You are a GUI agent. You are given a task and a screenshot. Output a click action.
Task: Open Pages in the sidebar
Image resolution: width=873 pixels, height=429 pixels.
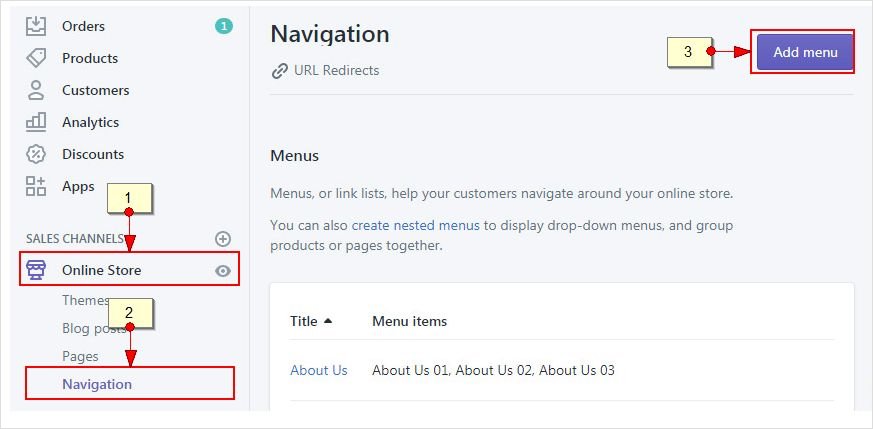pos(80,356)
